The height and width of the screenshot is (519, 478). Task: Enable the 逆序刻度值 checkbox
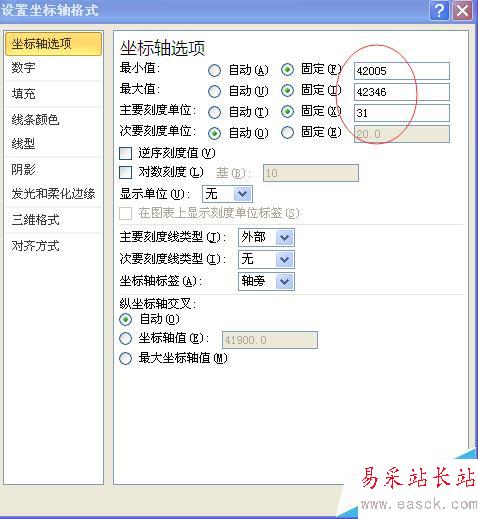[x=126, y=153]
